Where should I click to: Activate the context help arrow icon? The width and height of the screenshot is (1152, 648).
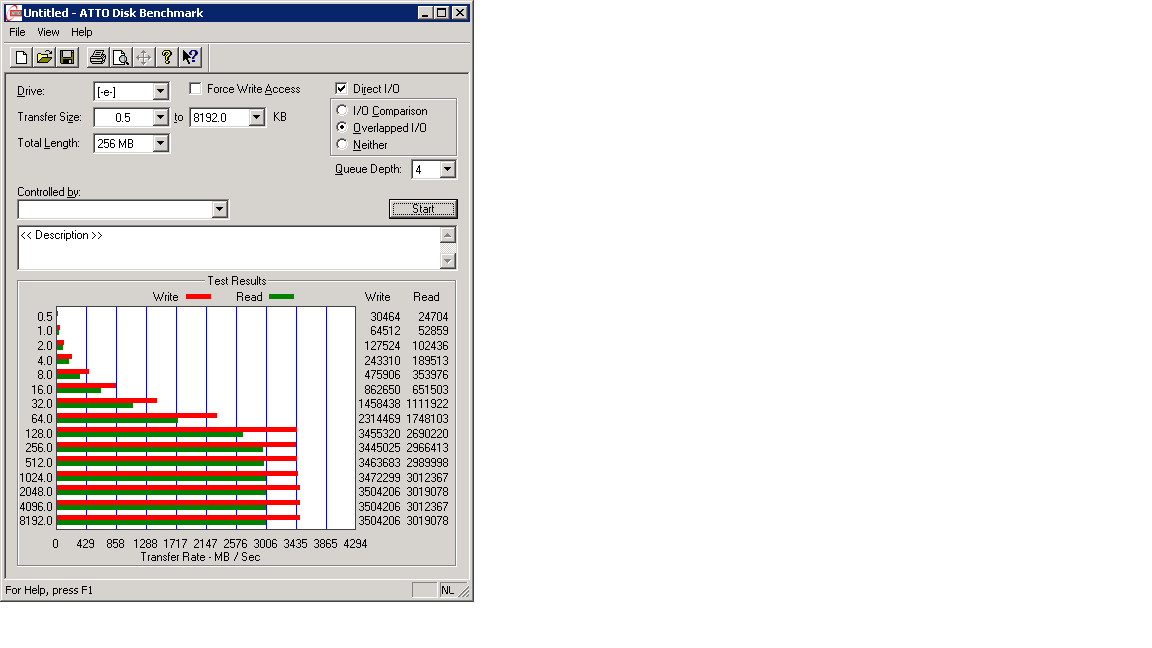(x=190, y=57)
